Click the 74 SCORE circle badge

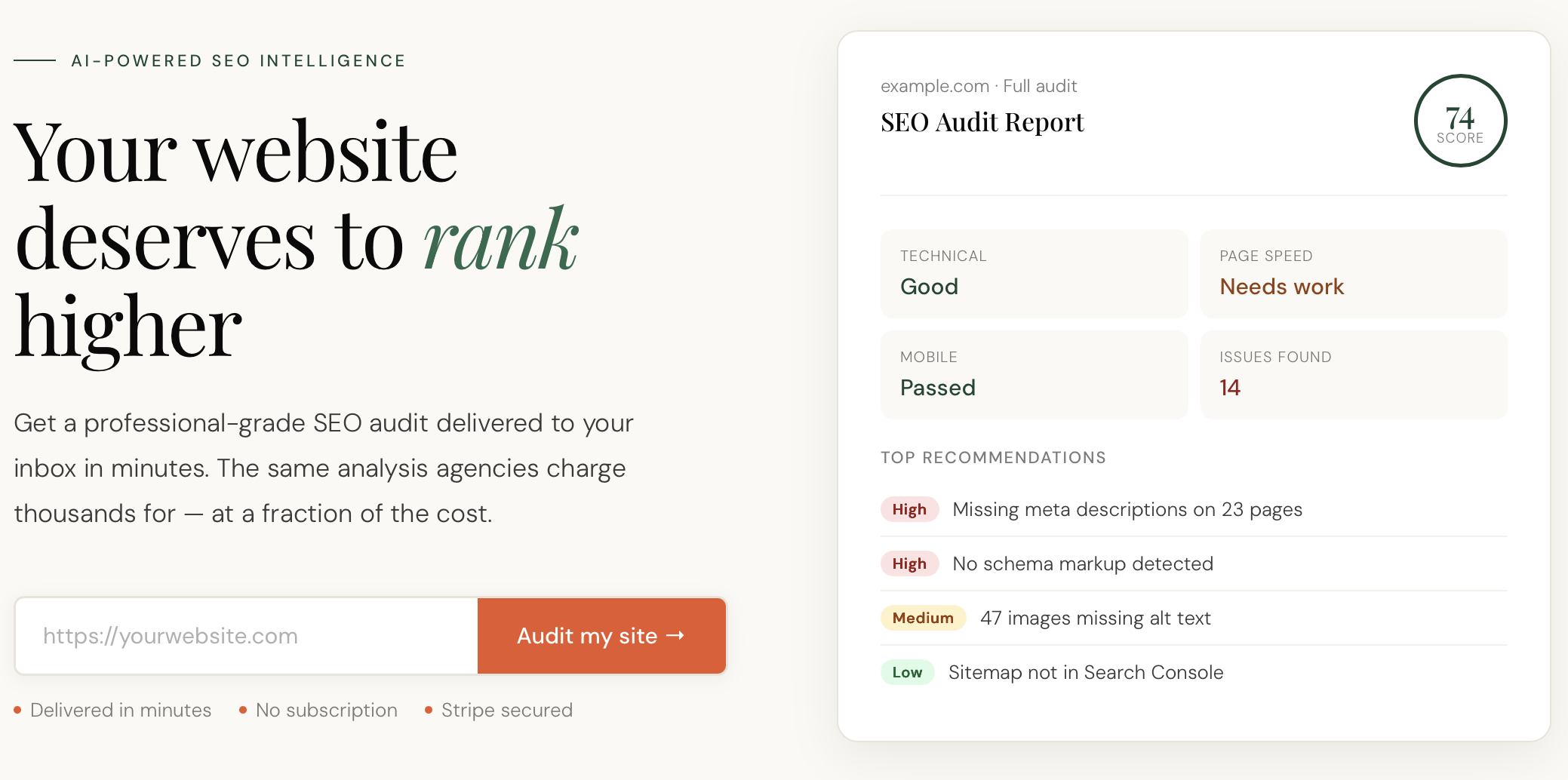(x=1459, y=121)
